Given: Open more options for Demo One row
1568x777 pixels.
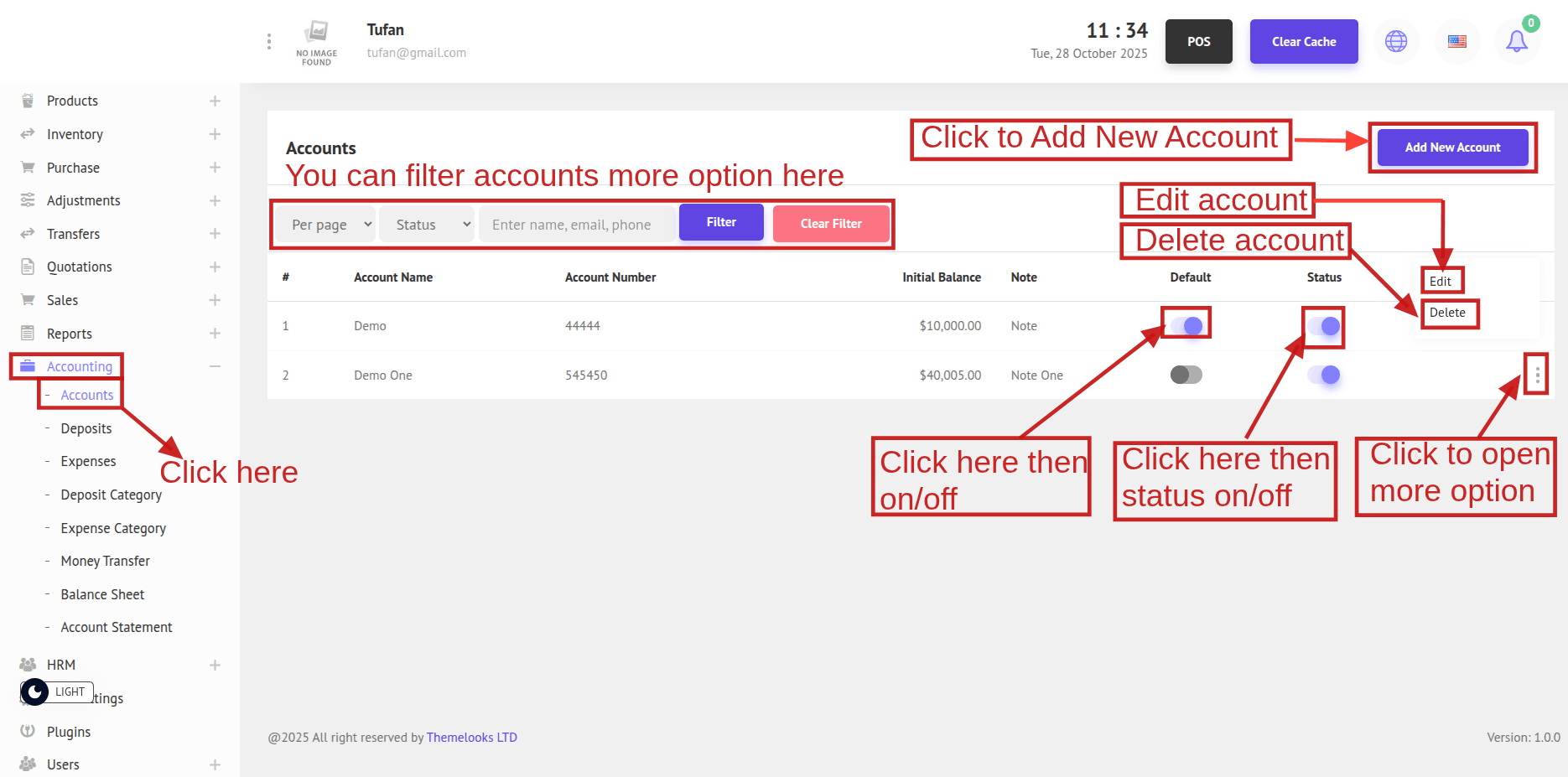Looking at the screenshot, I should 1536,375.
